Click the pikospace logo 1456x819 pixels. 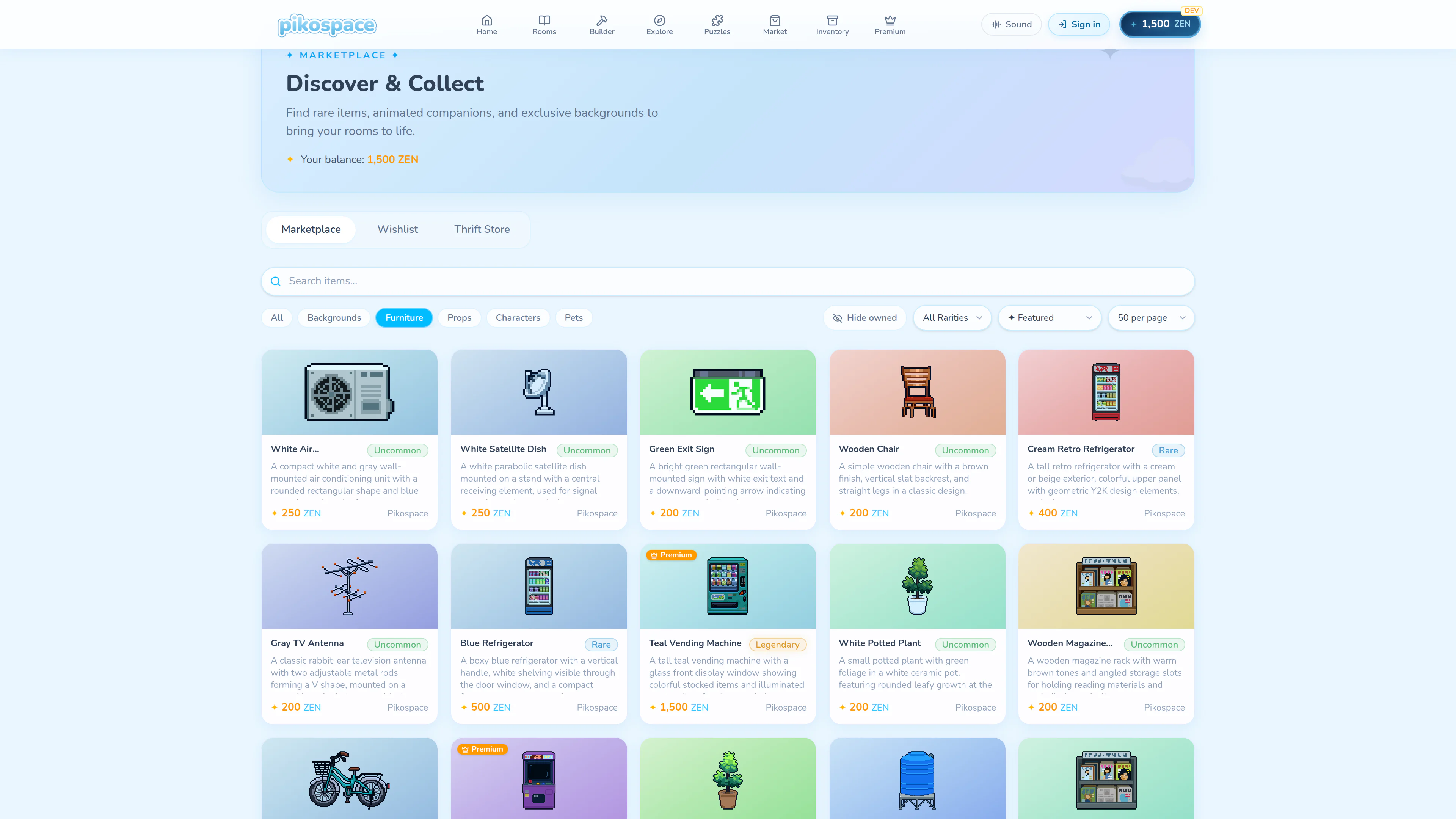327,25
